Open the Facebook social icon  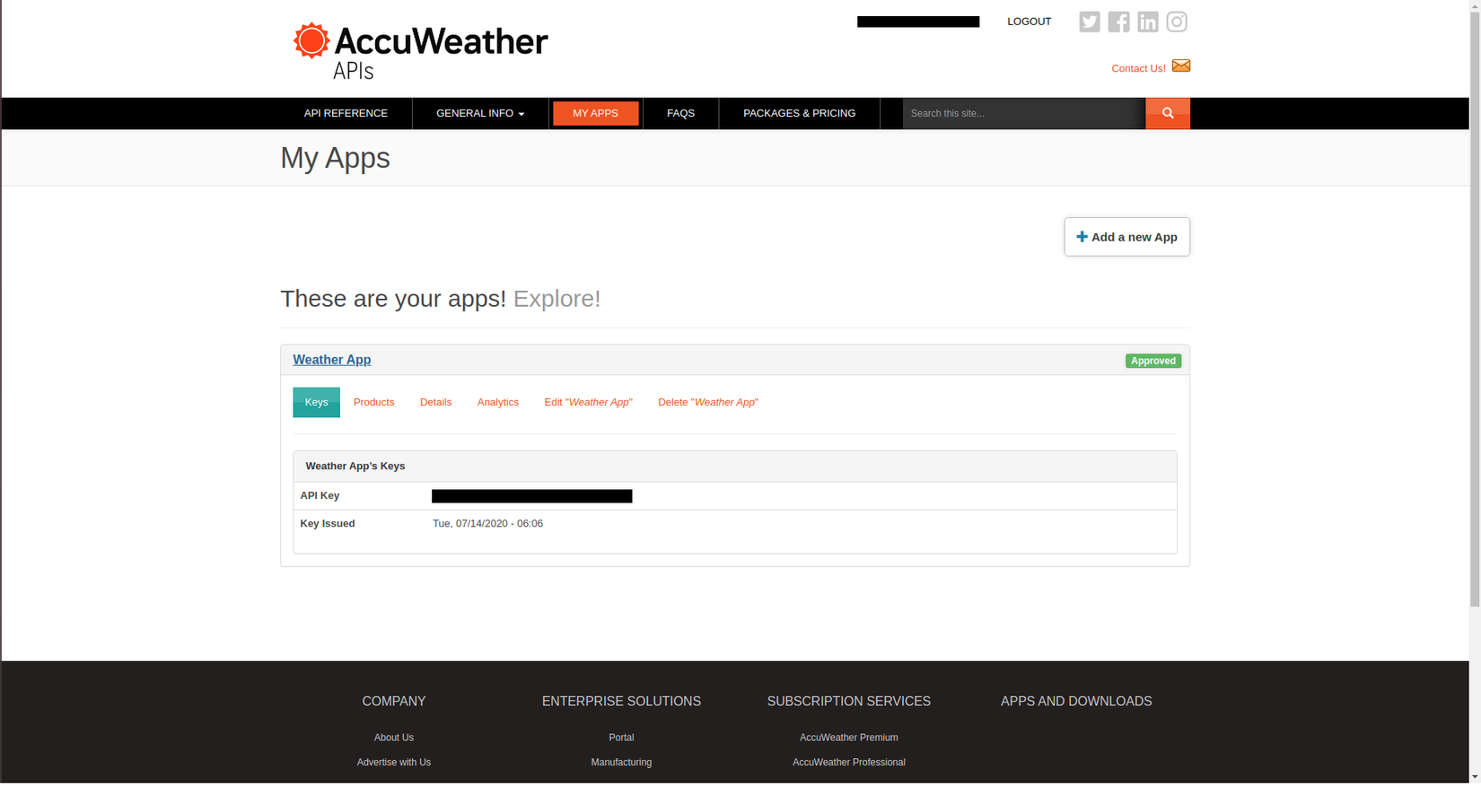(x=1118, y=22)
